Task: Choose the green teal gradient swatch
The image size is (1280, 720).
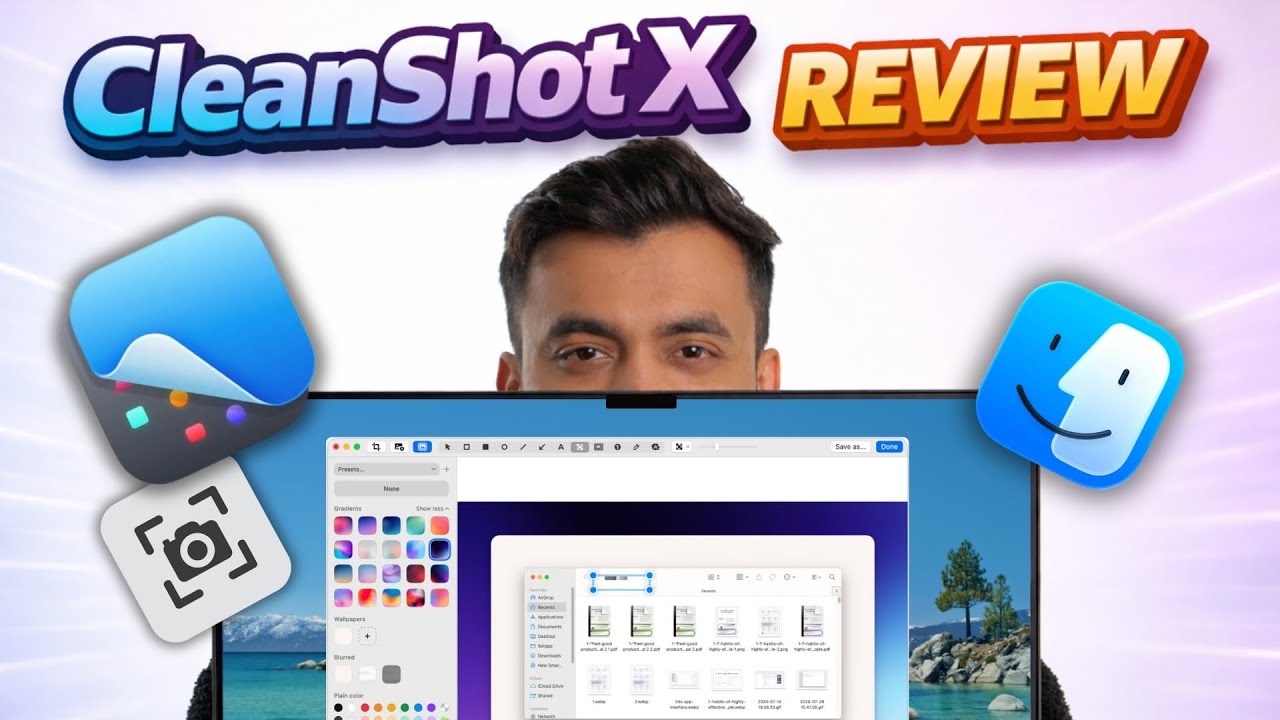Action: [x=416, y=525]
